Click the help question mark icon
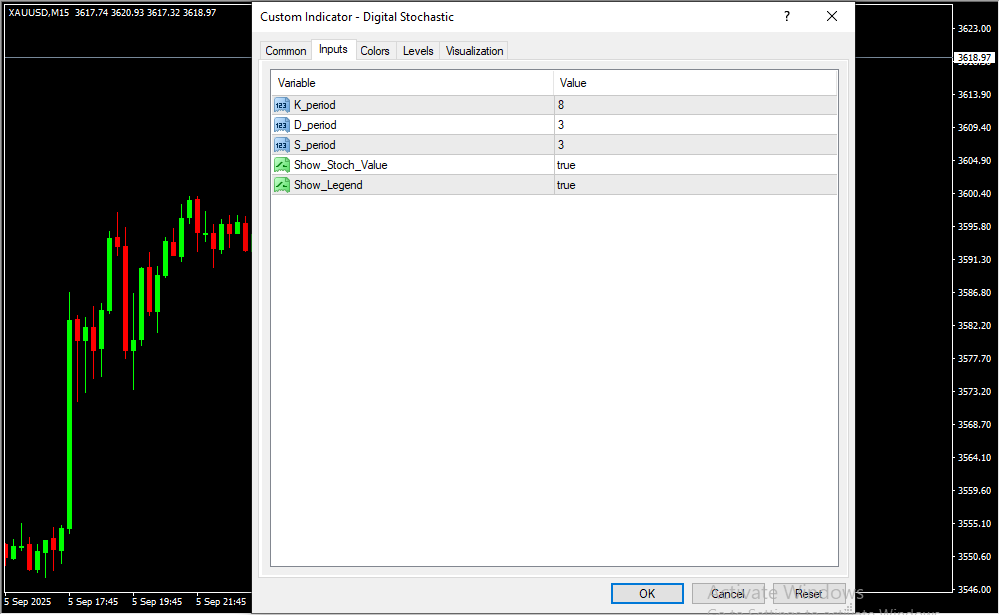The width and height of the screenshot is (1000, 615). click(787, 17)
